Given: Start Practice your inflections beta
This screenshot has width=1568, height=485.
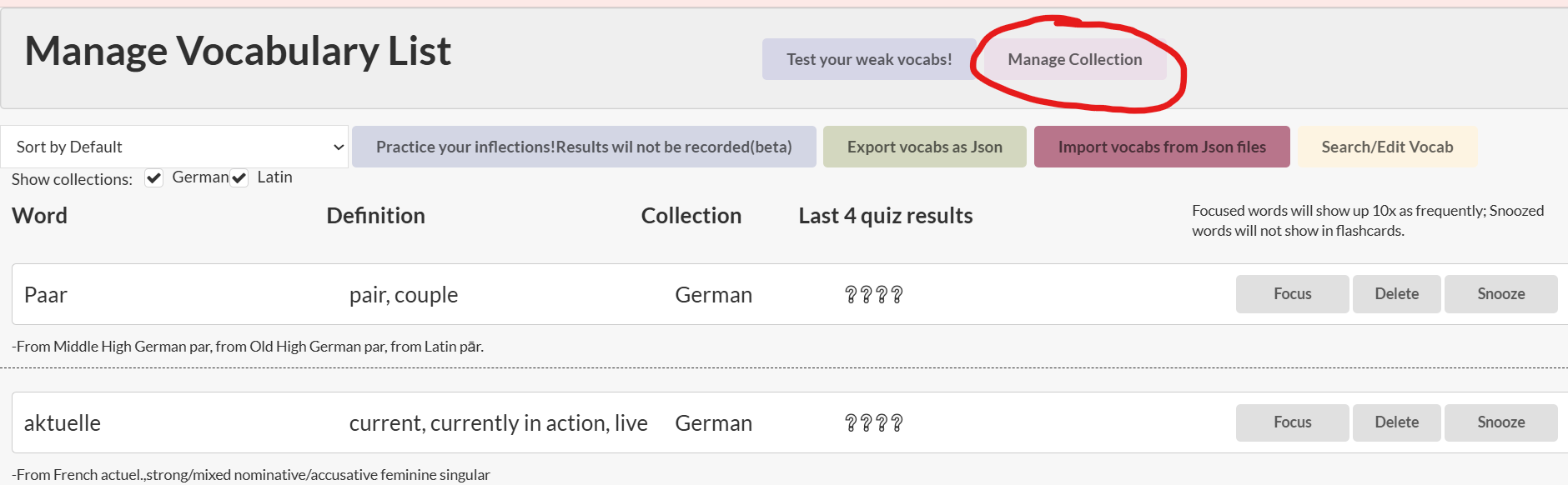Looking at the screenshot, I should (x=584, y=147).
